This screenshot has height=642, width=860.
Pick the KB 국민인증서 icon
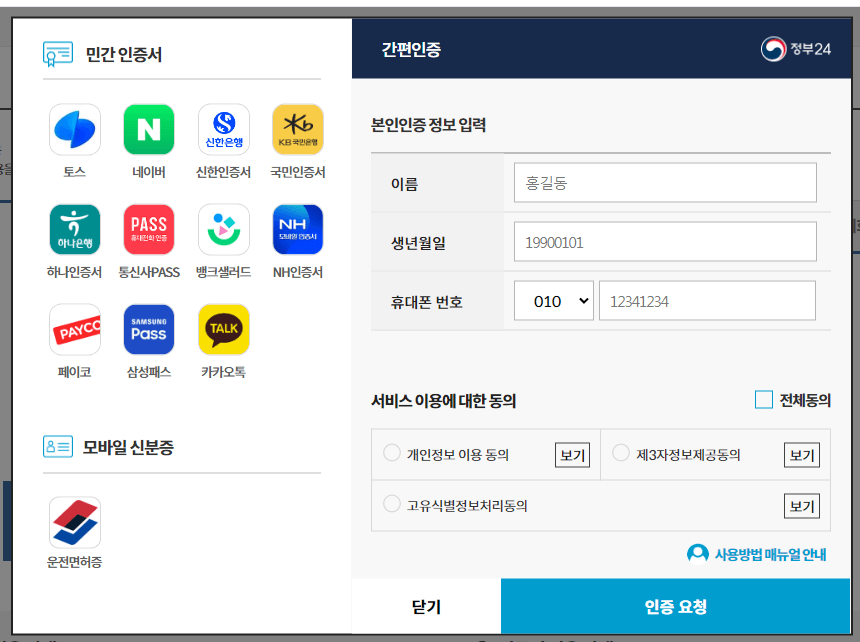tap(297, 128)
